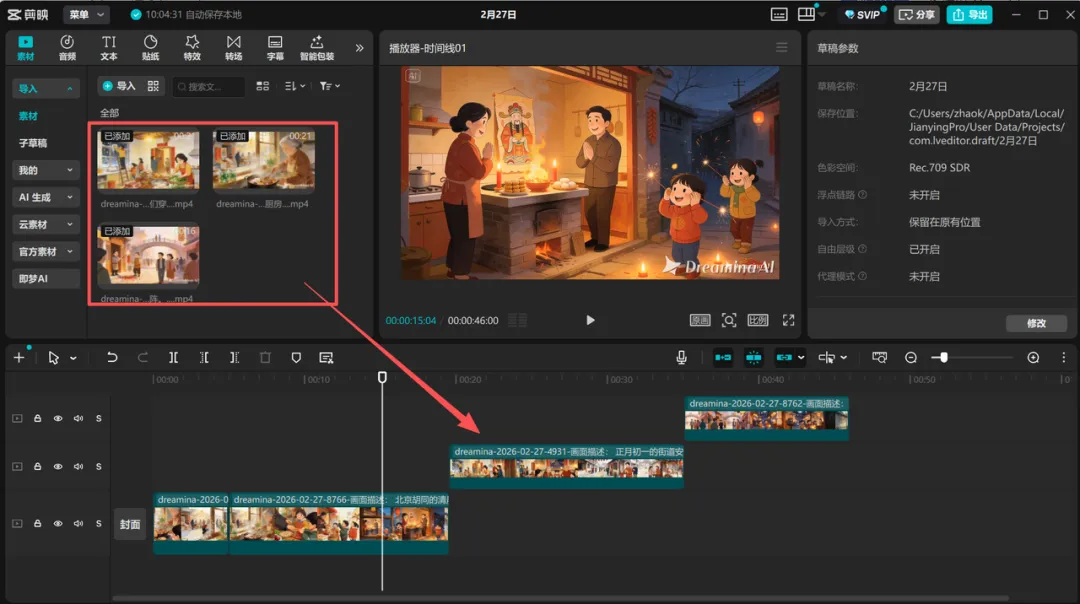1080x604 pixels.
Task: Click the timeline zoom-out minus icon
Action: [911, 357]
